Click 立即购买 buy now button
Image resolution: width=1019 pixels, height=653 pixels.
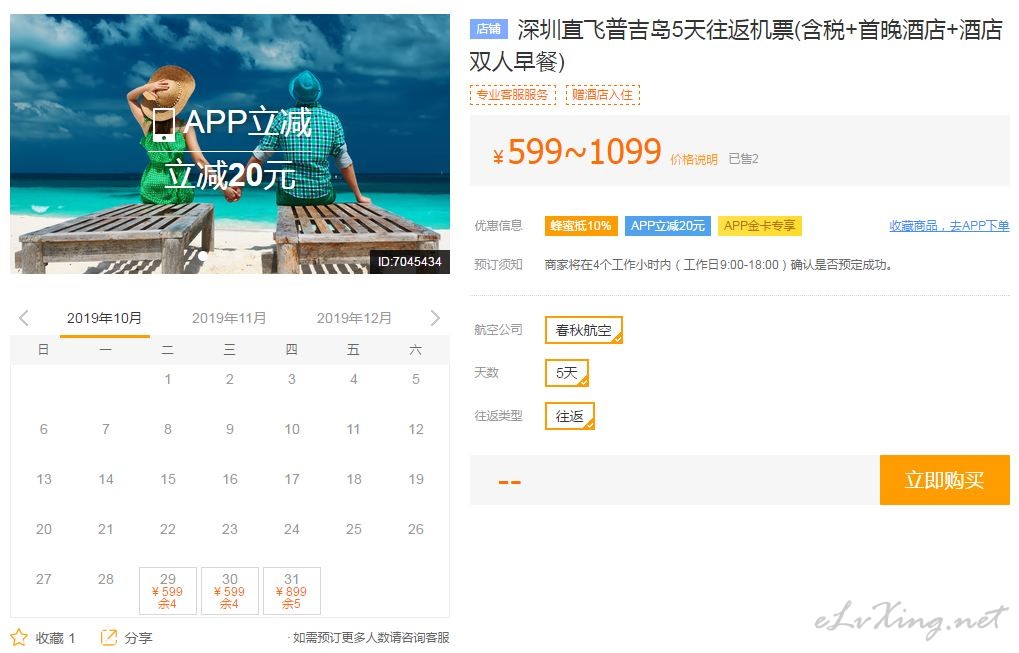(x=944, y=480)
